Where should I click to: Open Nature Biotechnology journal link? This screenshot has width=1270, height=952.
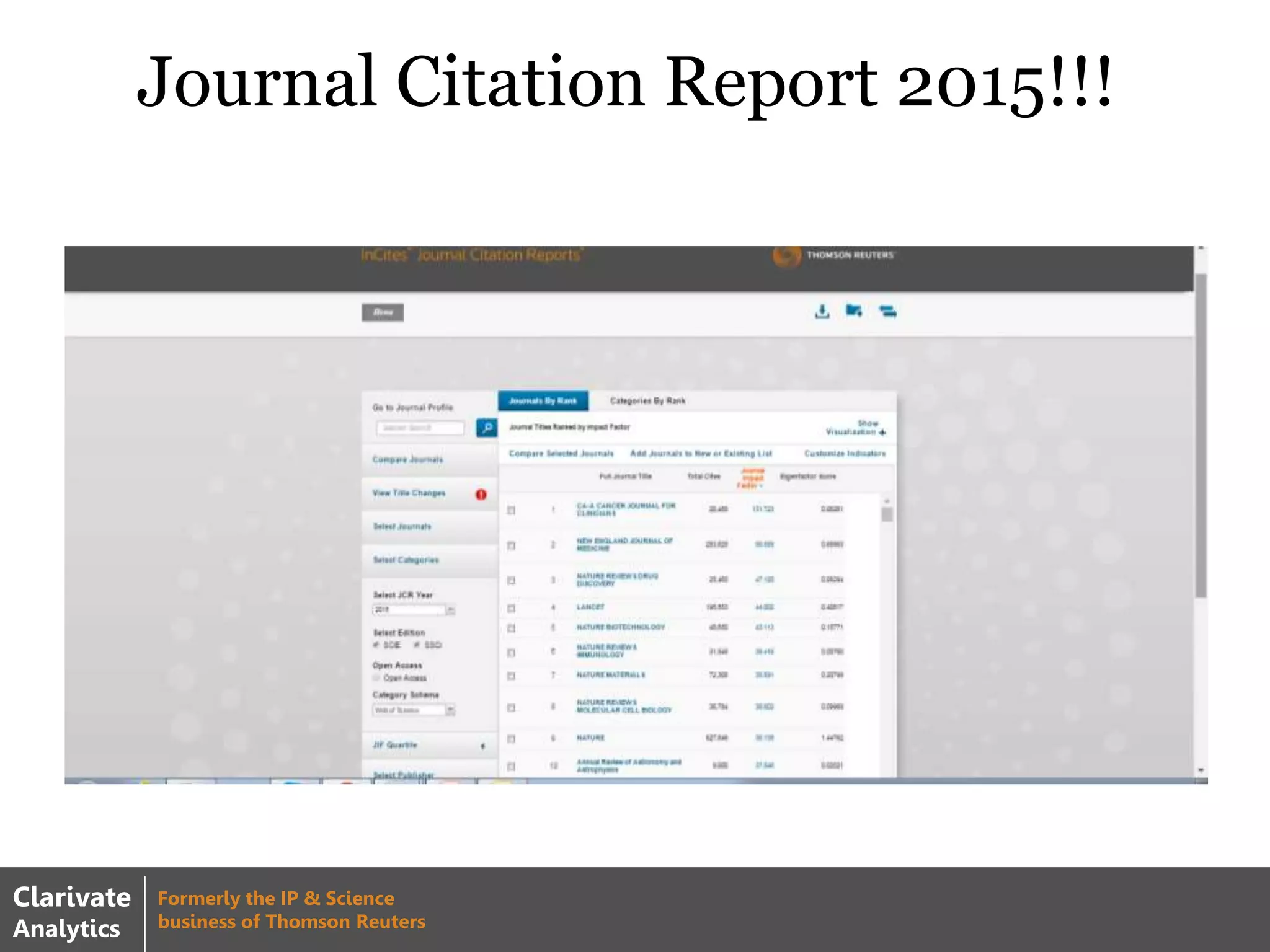point(621,627)
